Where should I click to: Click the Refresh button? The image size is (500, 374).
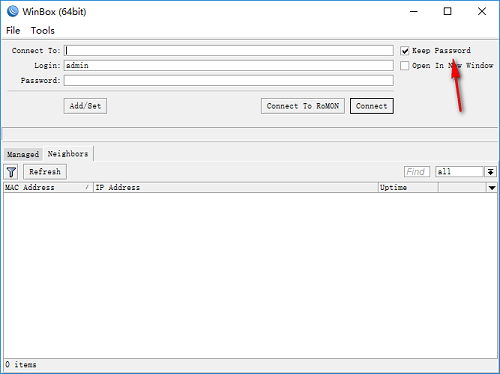[45, 172]
